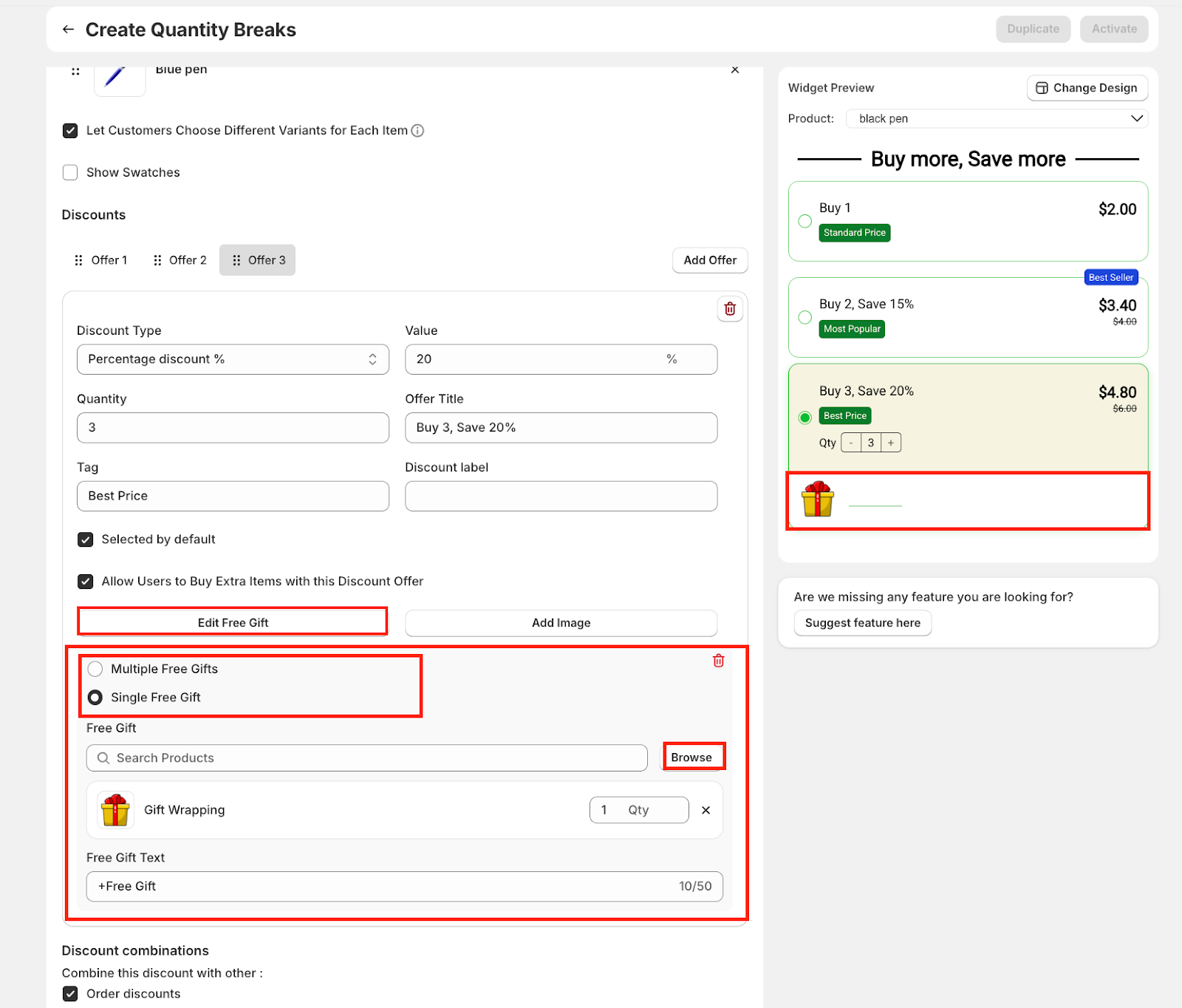Image resolution: width=1182 pixels, height=1008 pixels.
Task: Delete Offer 3 using the trash icon
Action: (729, 309)
